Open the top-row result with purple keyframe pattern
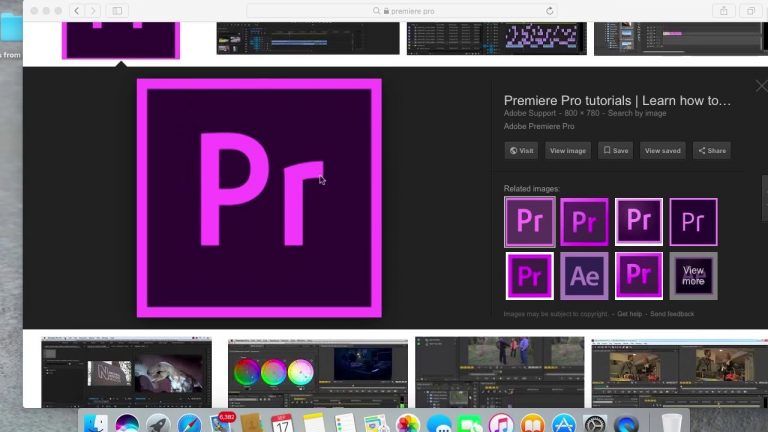 coord(497,38)
